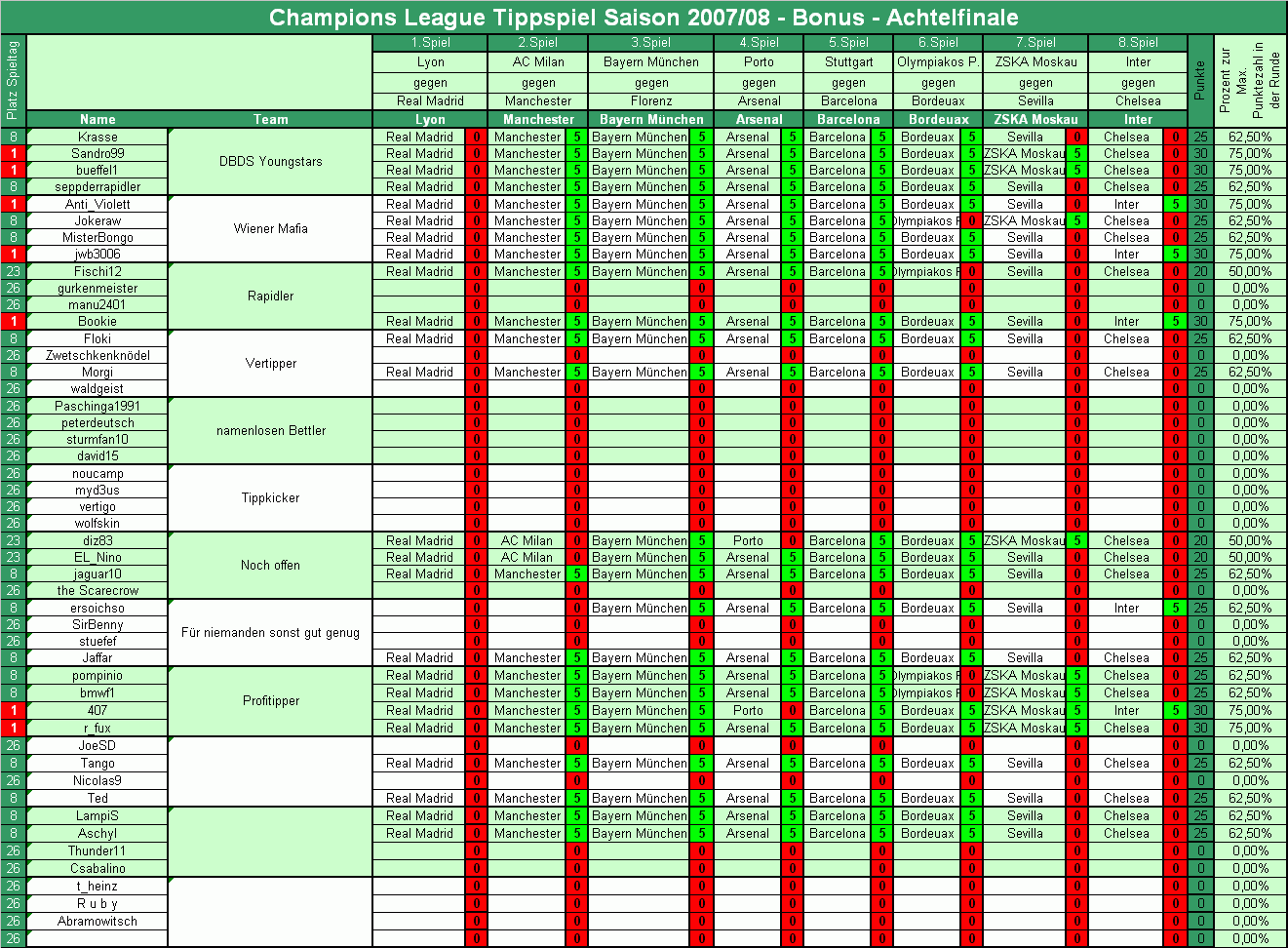Click the Prozent zur Max. Punktezahl header
Viewport: 1288px width, 948px height.
(1250, 81)
